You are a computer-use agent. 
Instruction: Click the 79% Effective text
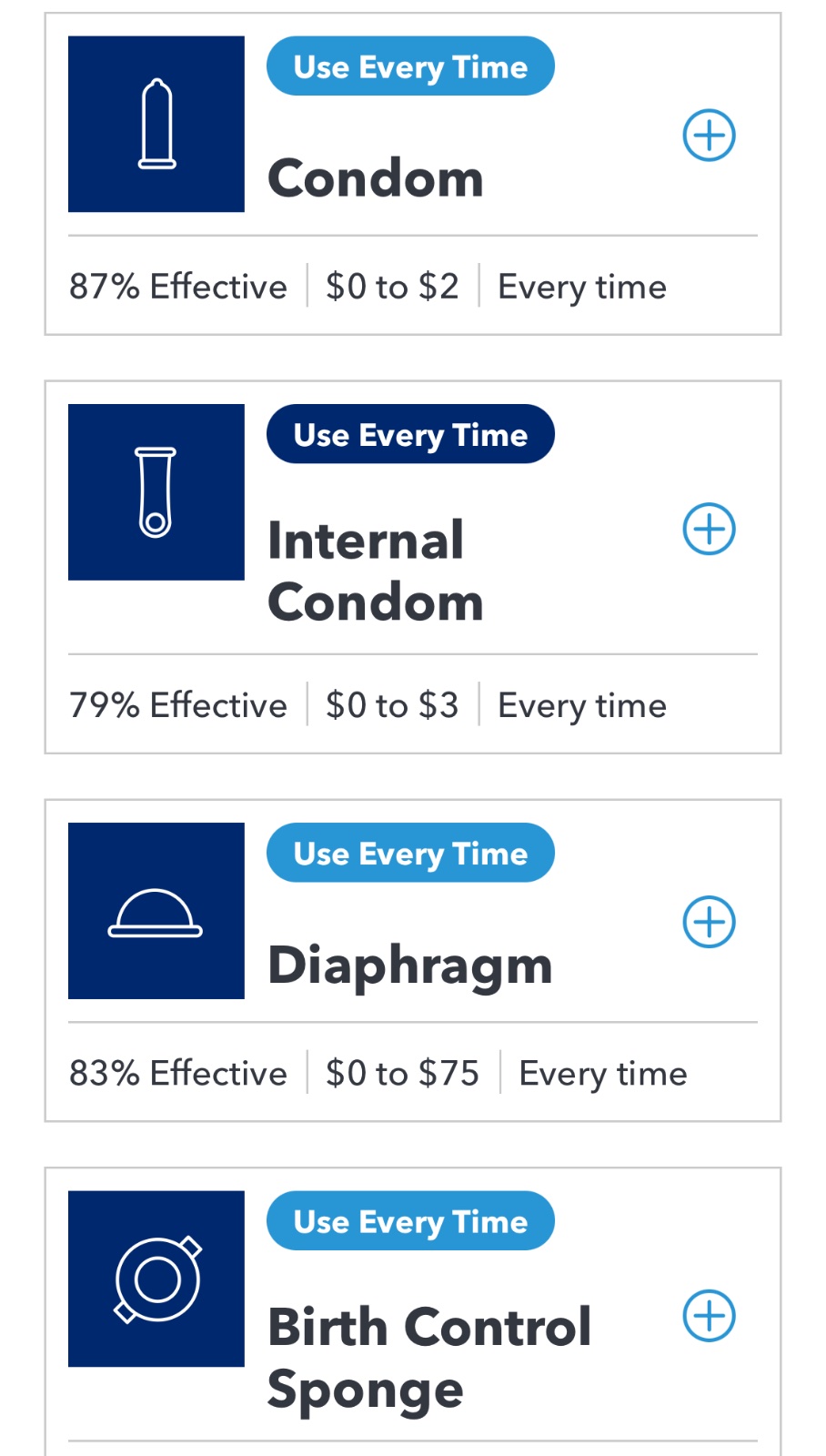(178, 705)
